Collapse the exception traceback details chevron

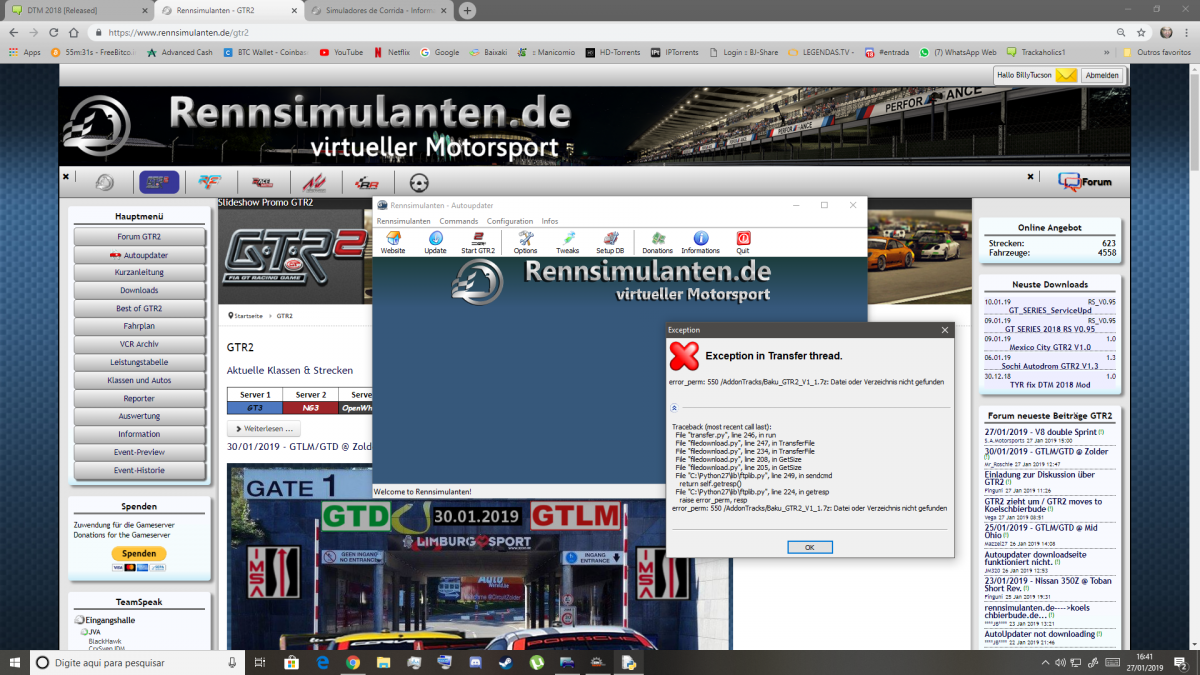[674, 408]
